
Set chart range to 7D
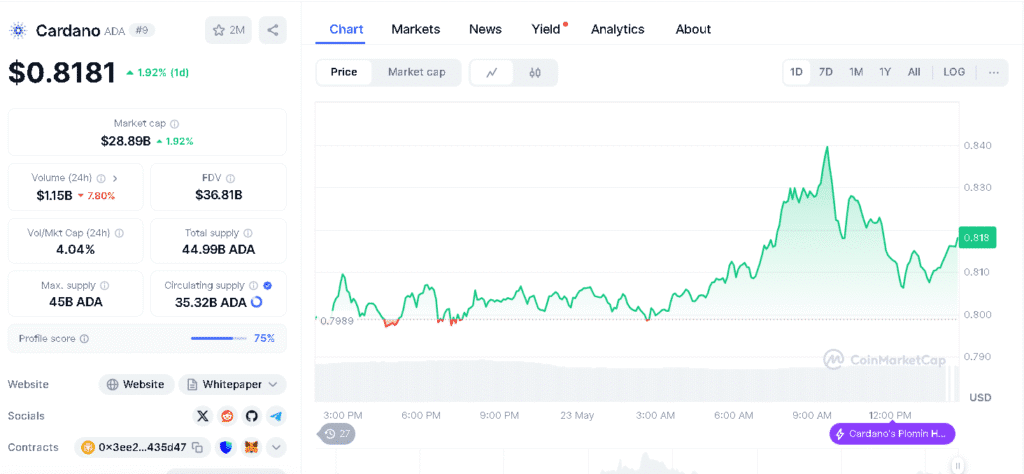click(825, 72)
